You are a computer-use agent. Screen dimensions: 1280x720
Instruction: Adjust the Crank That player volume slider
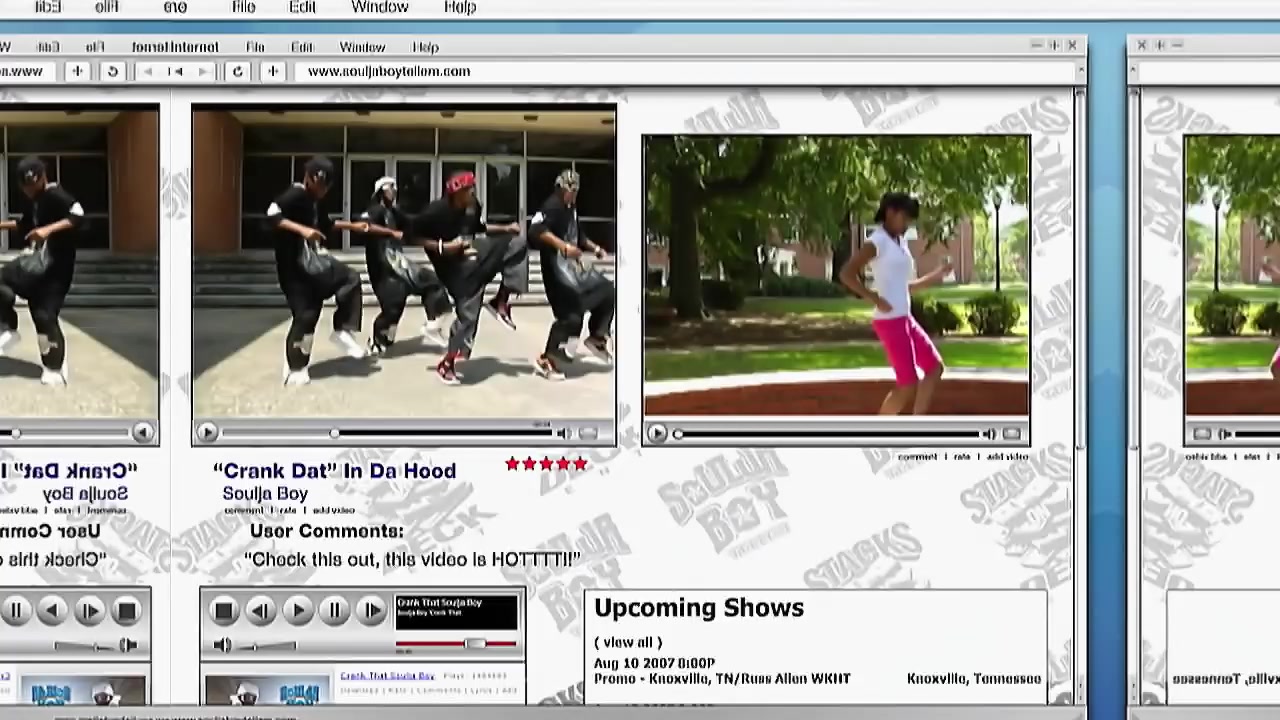tap(267, 646)
